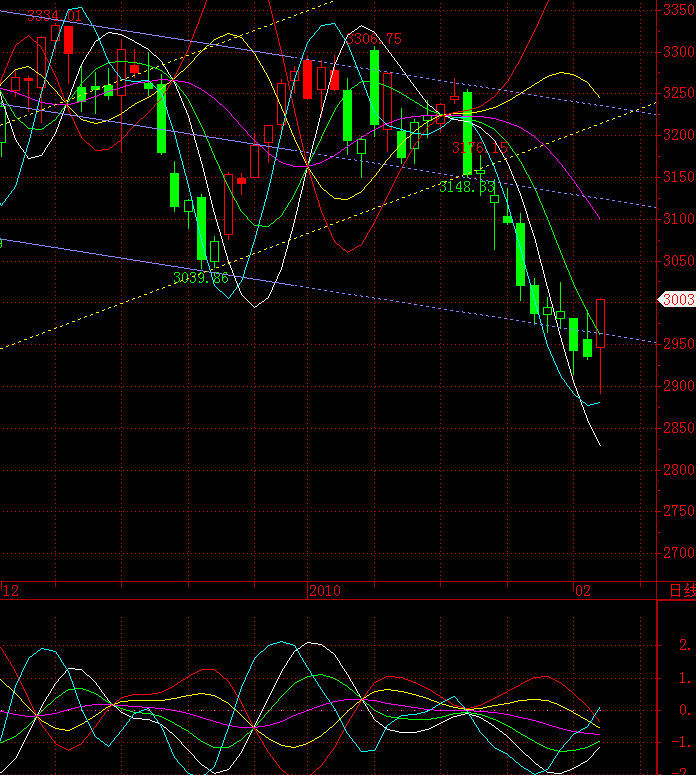The width and height of the screenshot is (696, 775).
Task: Select the 日线 period label
Action: coord(682,591)
